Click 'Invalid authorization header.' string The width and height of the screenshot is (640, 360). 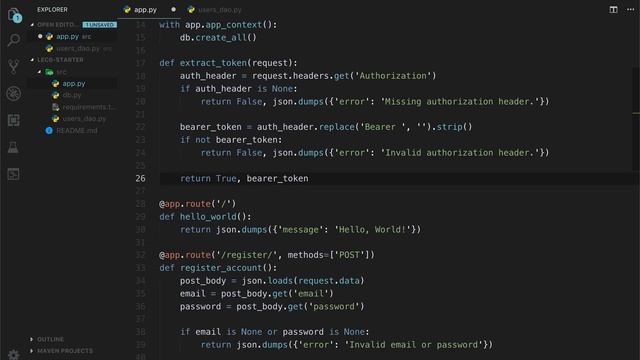coord(460,153)
